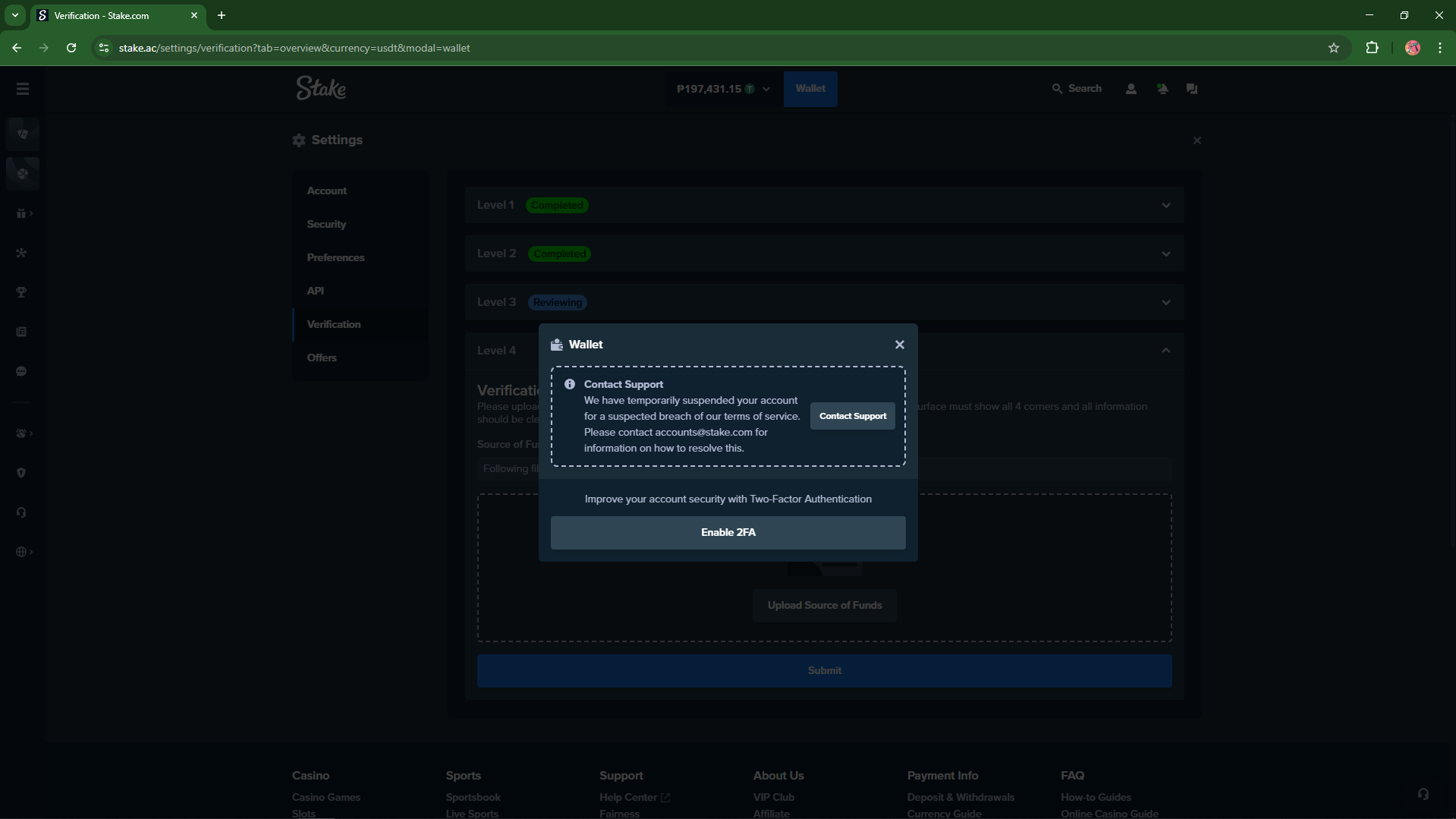Screen dimensions: 1456x819
Task: Open the Casino icon in left sidebar
Action: [23, 134]
